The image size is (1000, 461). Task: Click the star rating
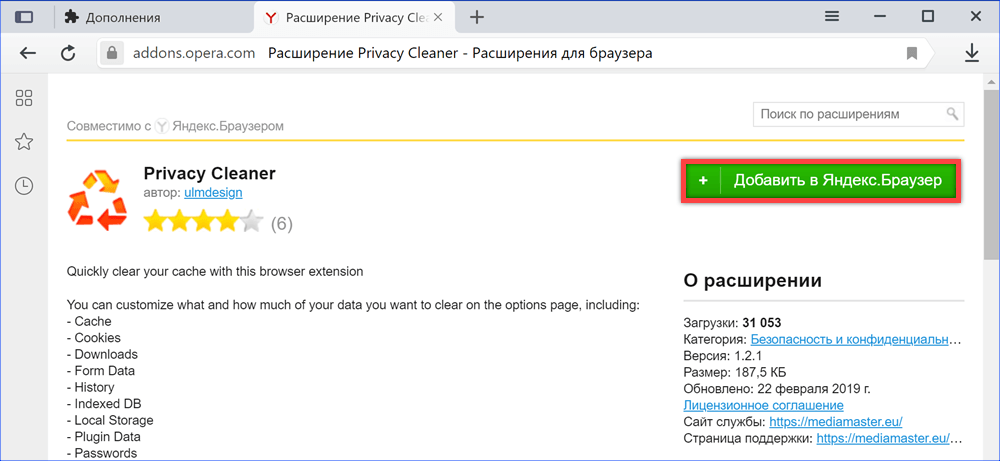(203, 223)
